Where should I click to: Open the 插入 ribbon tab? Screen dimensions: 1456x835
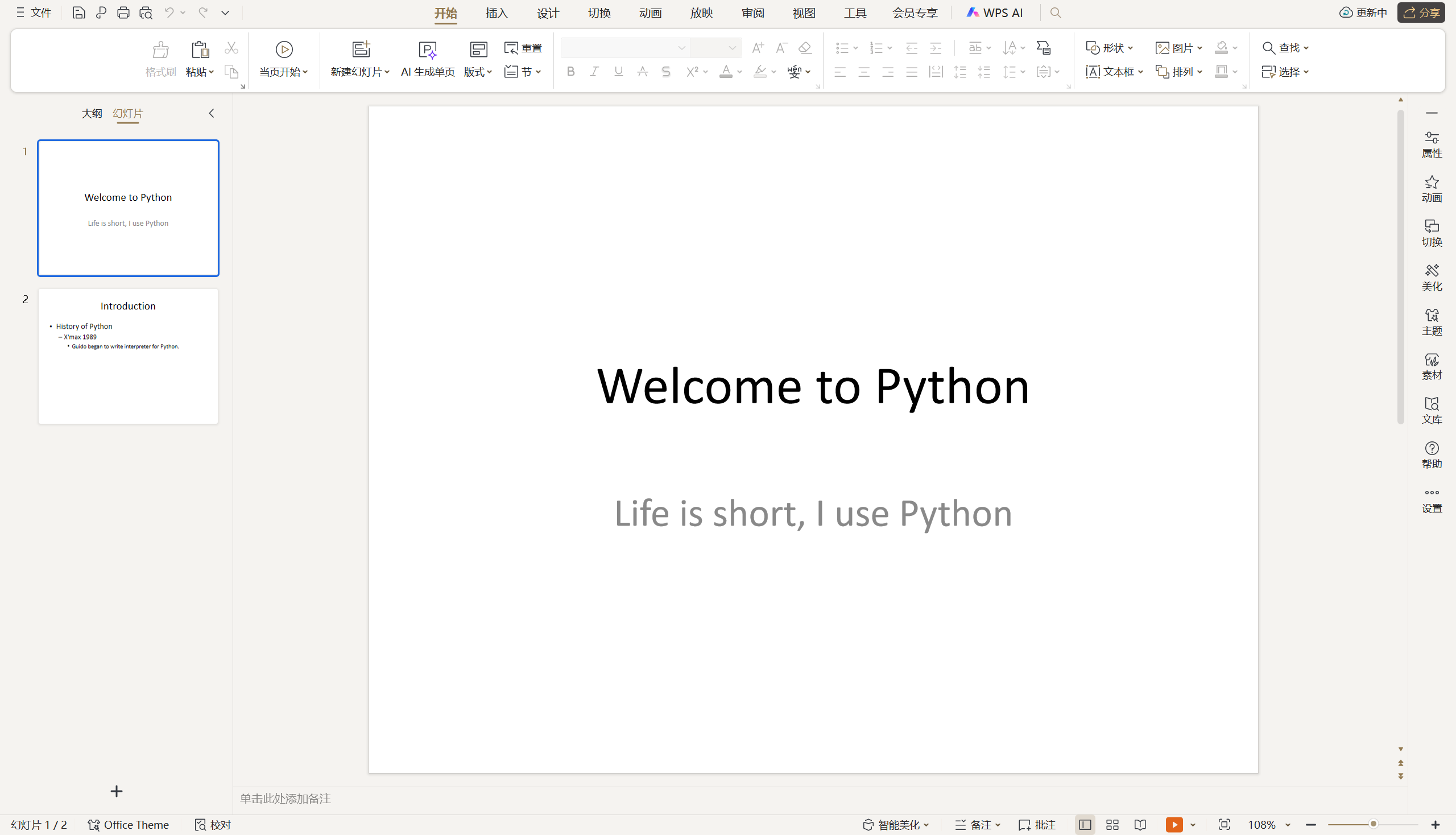point(497,13)
